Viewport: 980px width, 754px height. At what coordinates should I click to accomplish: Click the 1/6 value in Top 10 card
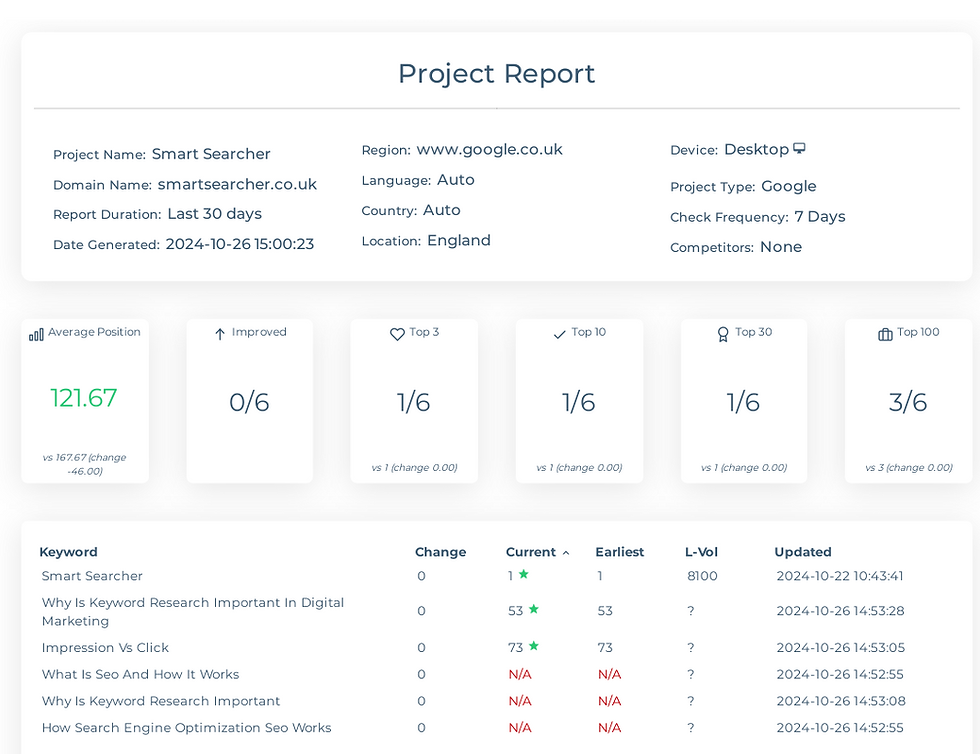(578, 402)
